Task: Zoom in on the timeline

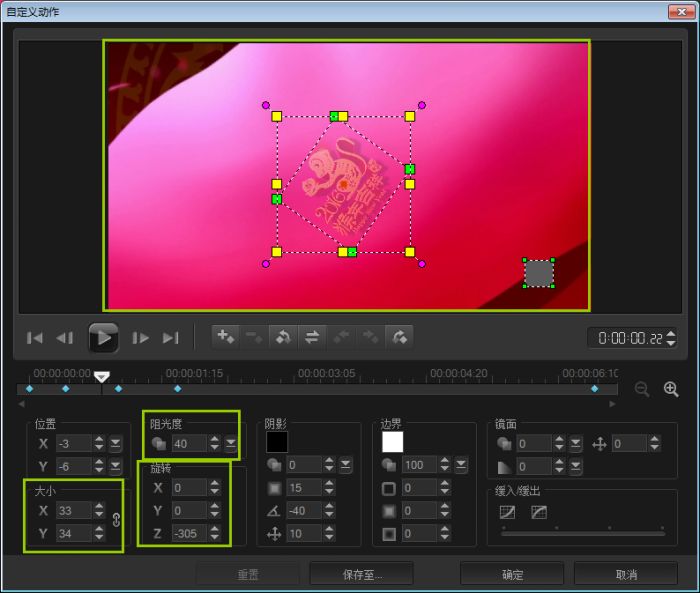Action: click(671, 389)
